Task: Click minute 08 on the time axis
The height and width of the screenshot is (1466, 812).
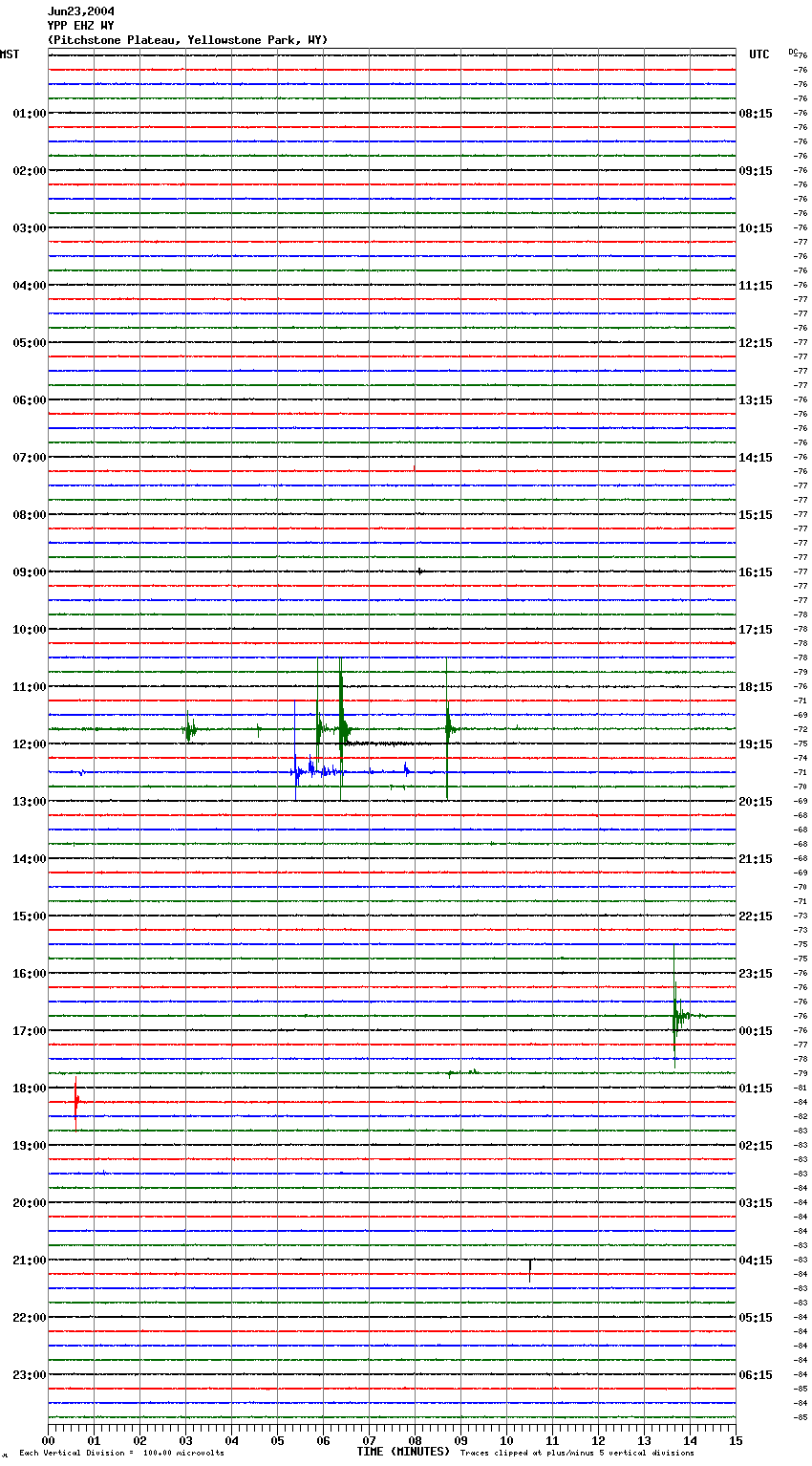Action: coord(415,1440)
